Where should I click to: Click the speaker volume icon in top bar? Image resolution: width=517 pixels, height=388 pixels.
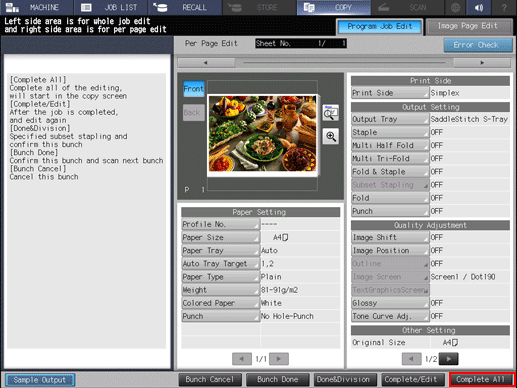479,7
